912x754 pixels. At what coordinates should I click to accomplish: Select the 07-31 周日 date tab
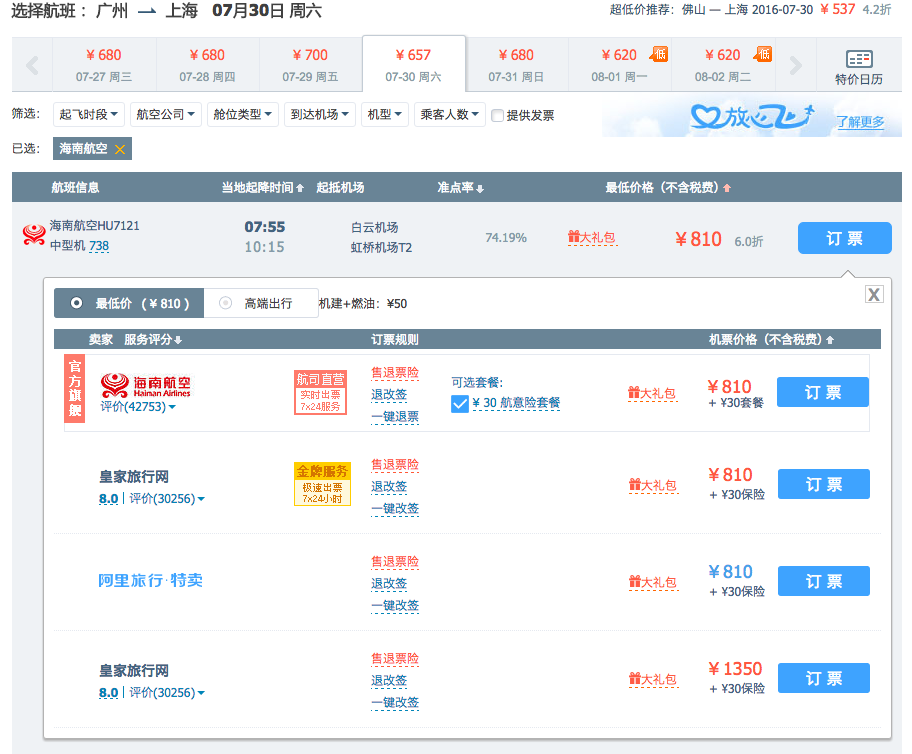(x=516, y=64)
